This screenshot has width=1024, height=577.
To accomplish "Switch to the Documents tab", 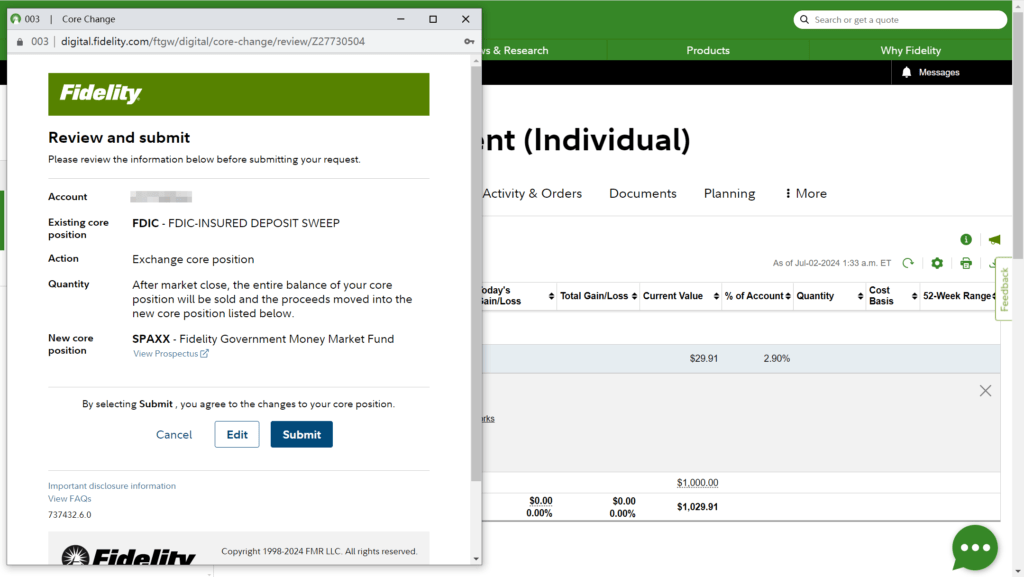I will click(643, 193).
